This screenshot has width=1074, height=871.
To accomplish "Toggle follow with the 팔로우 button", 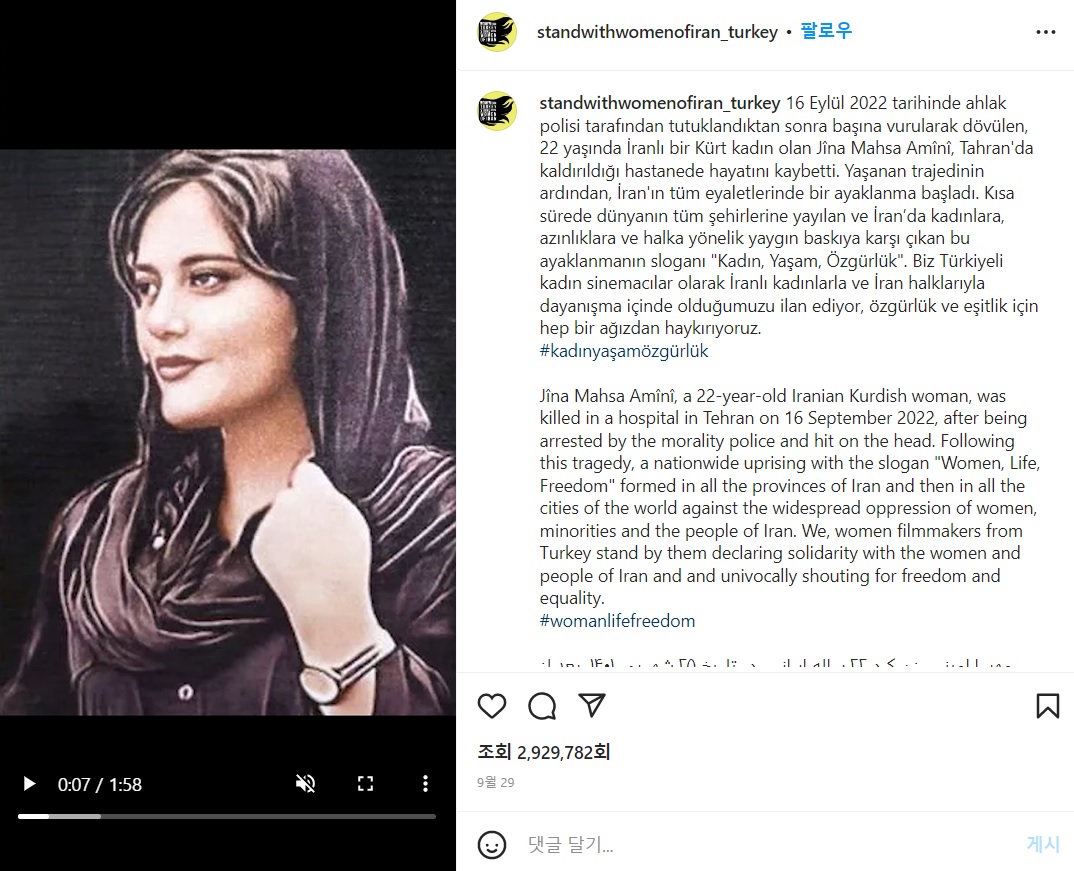I will pyautogui.click(x=826, y=31).
